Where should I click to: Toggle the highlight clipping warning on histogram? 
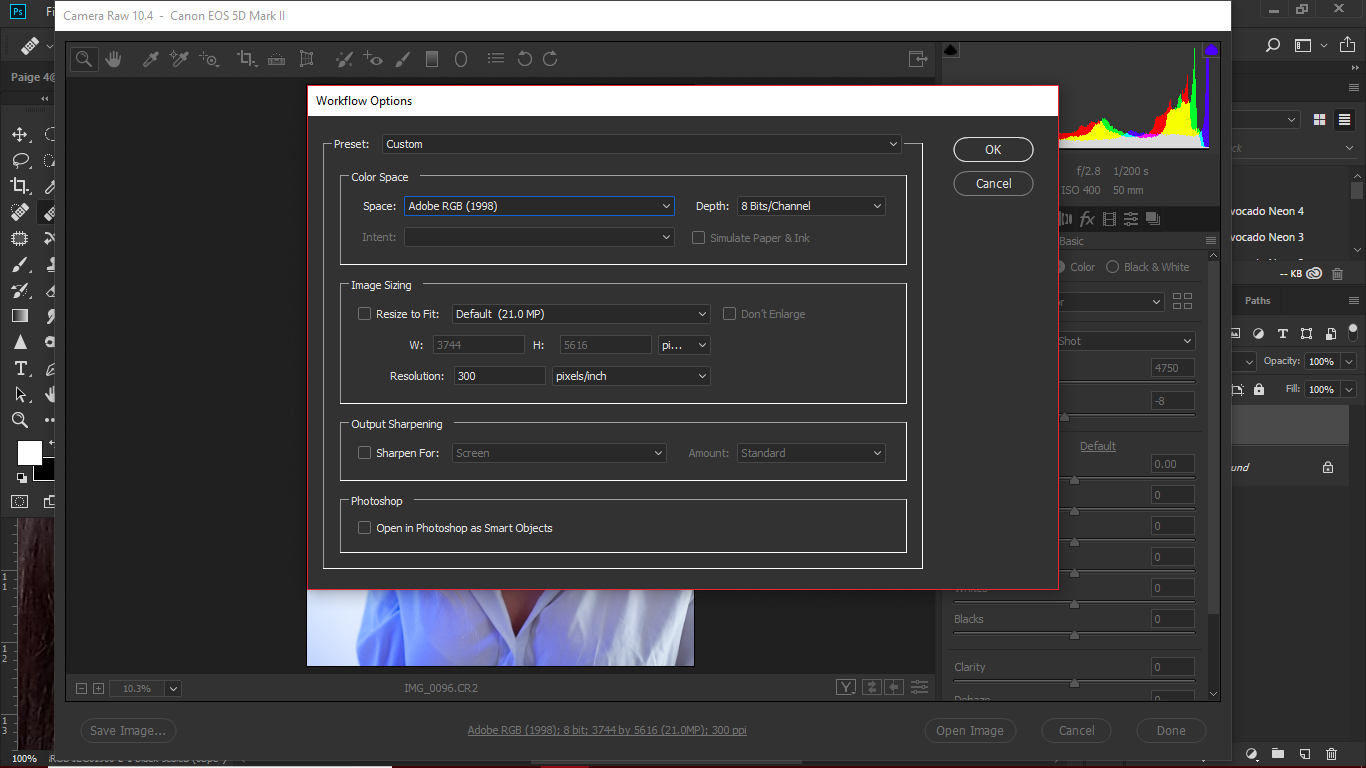pyautogui.click(x=1211, y=49)
